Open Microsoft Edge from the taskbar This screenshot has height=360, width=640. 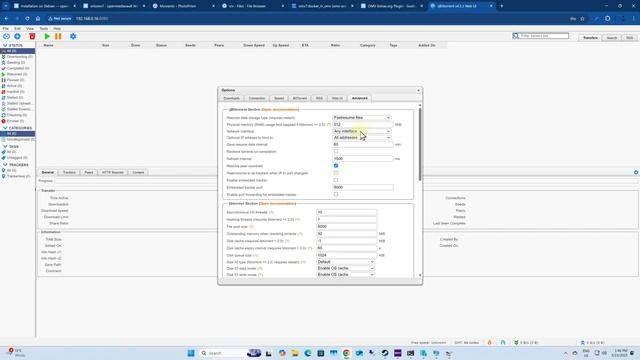(x=308, y=353)
